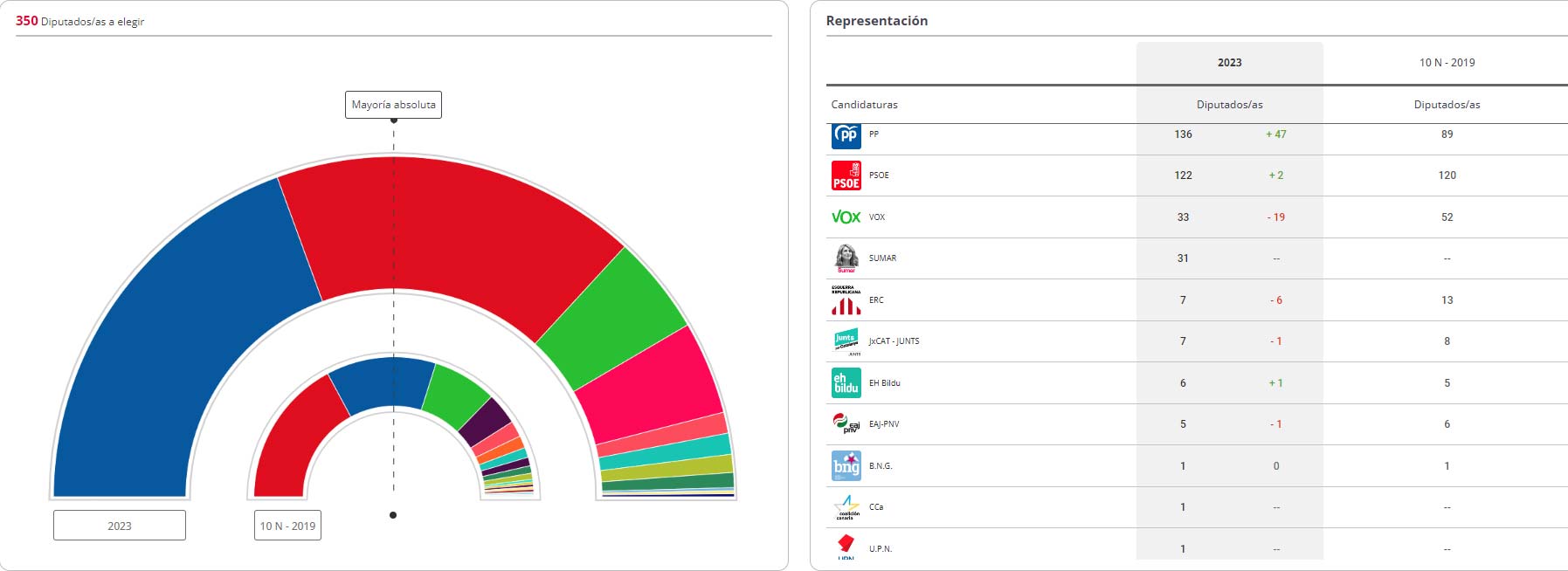Click the PSOE red logo icon
This screenshot has width=1568, height=571.
click(x=846, y=175)
